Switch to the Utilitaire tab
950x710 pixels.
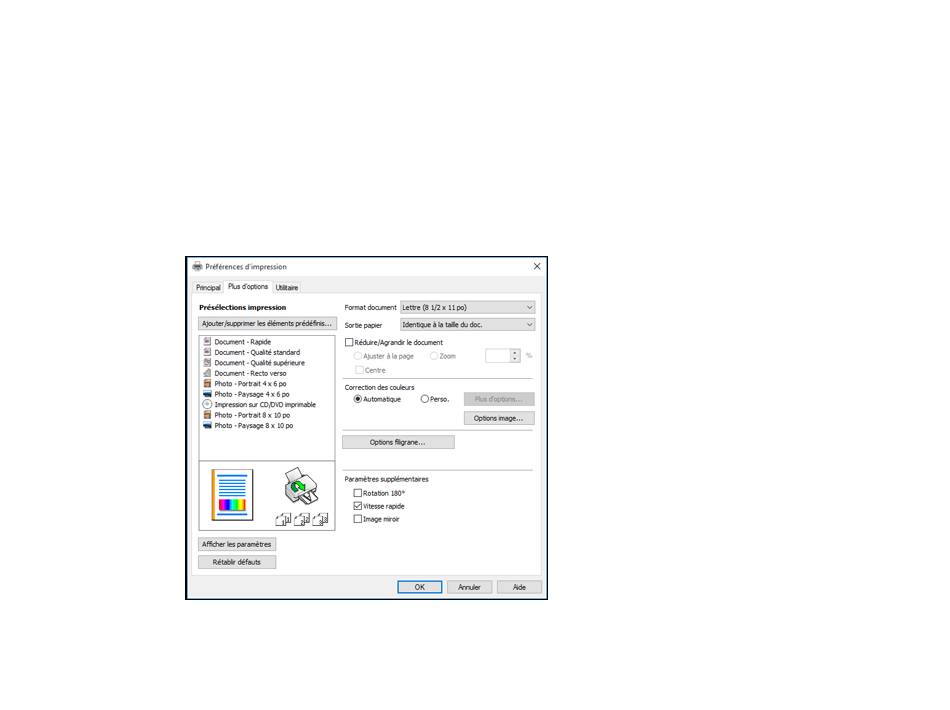[x=287, y=288]
